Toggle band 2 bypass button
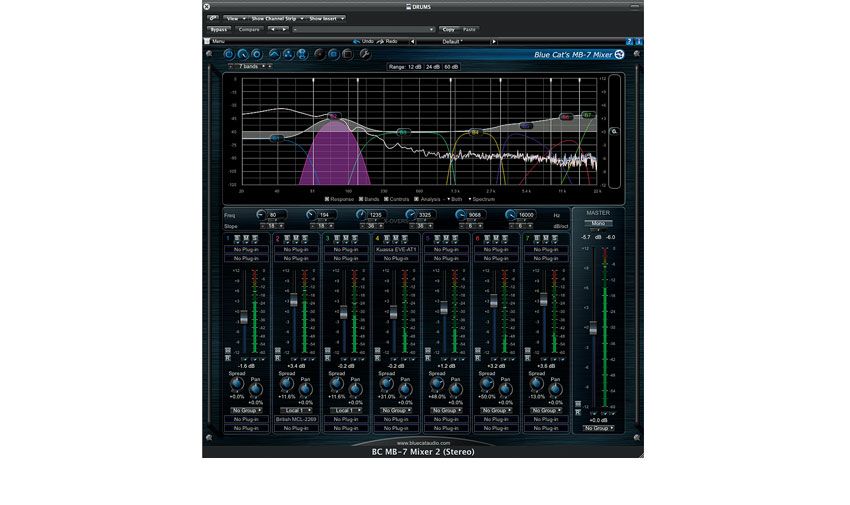The width and height of the screenshot is (850, 505). pos(287,238)
